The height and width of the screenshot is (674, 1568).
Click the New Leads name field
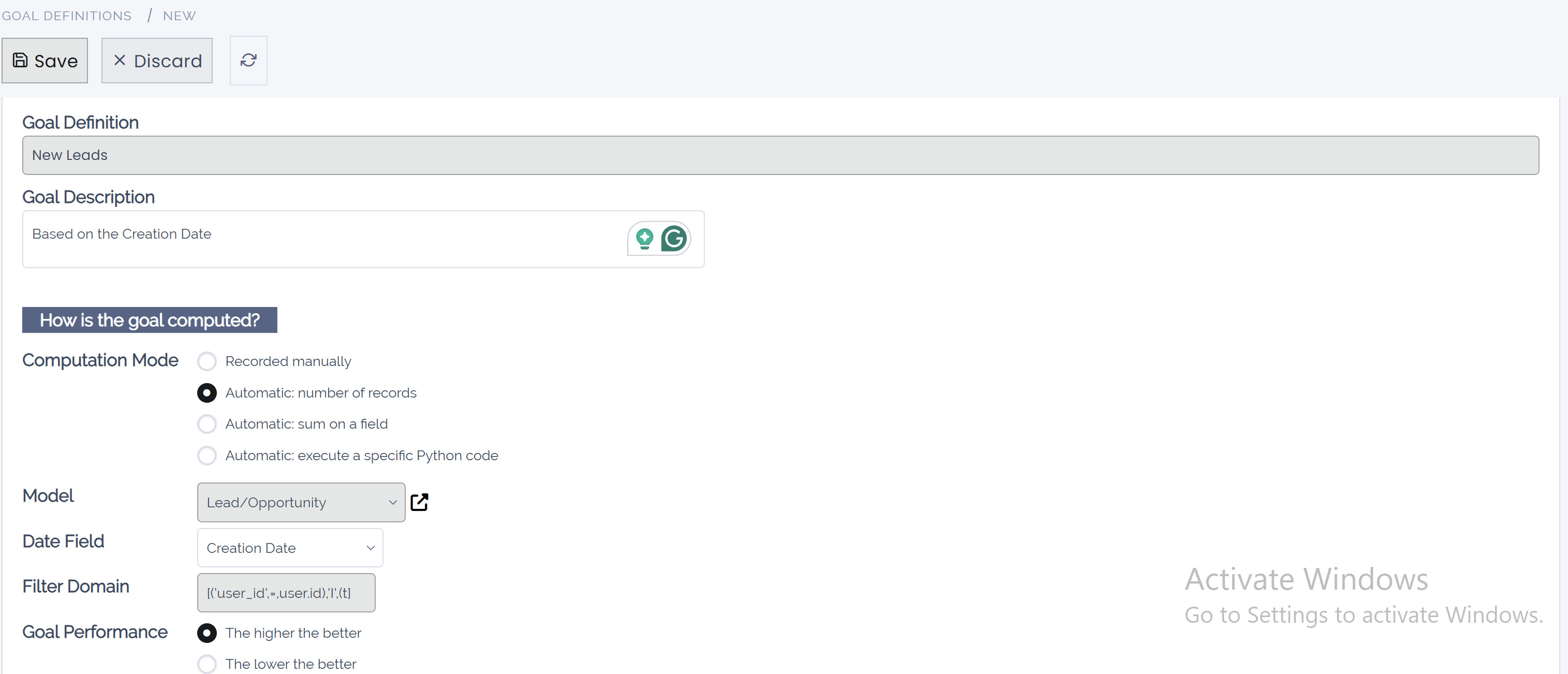click(779, 155)
